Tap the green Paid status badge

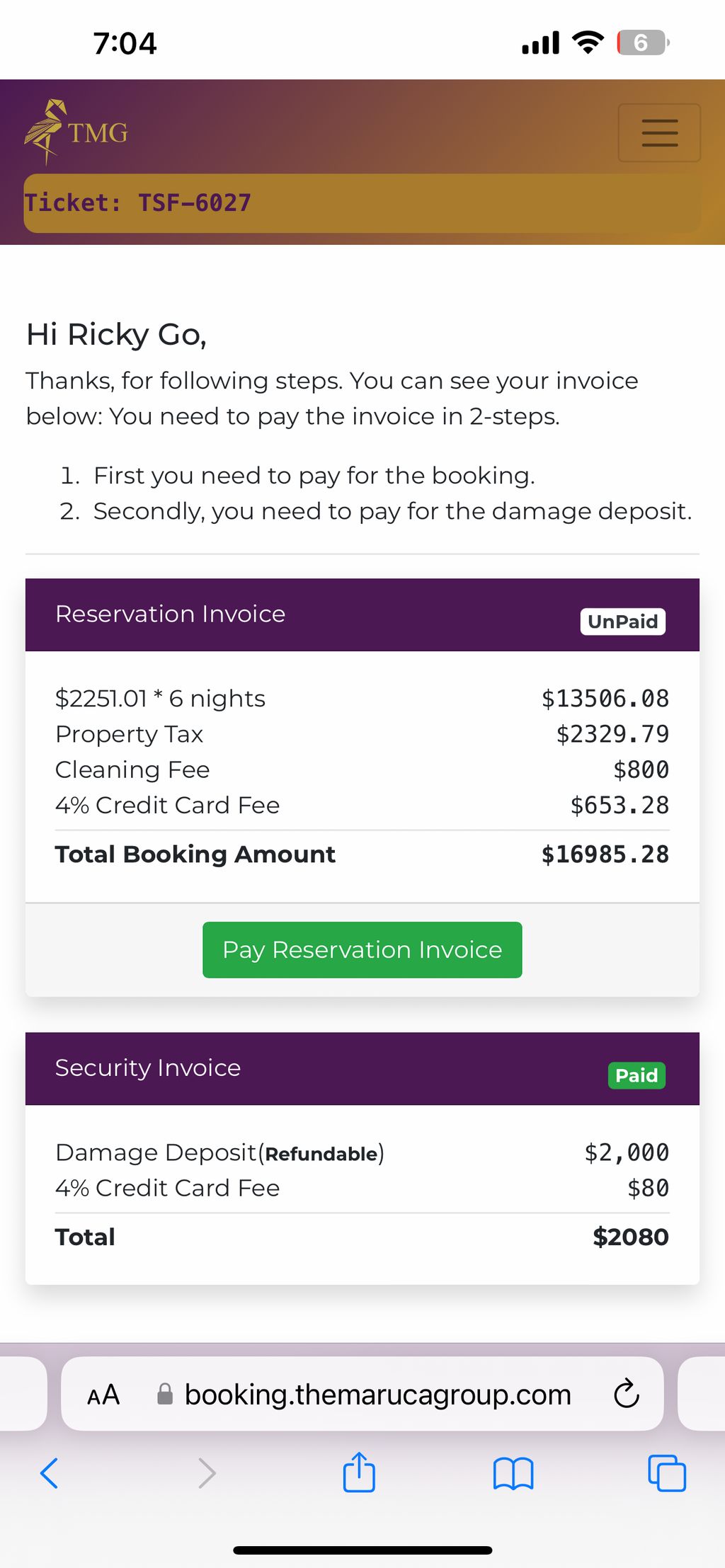636,1075
